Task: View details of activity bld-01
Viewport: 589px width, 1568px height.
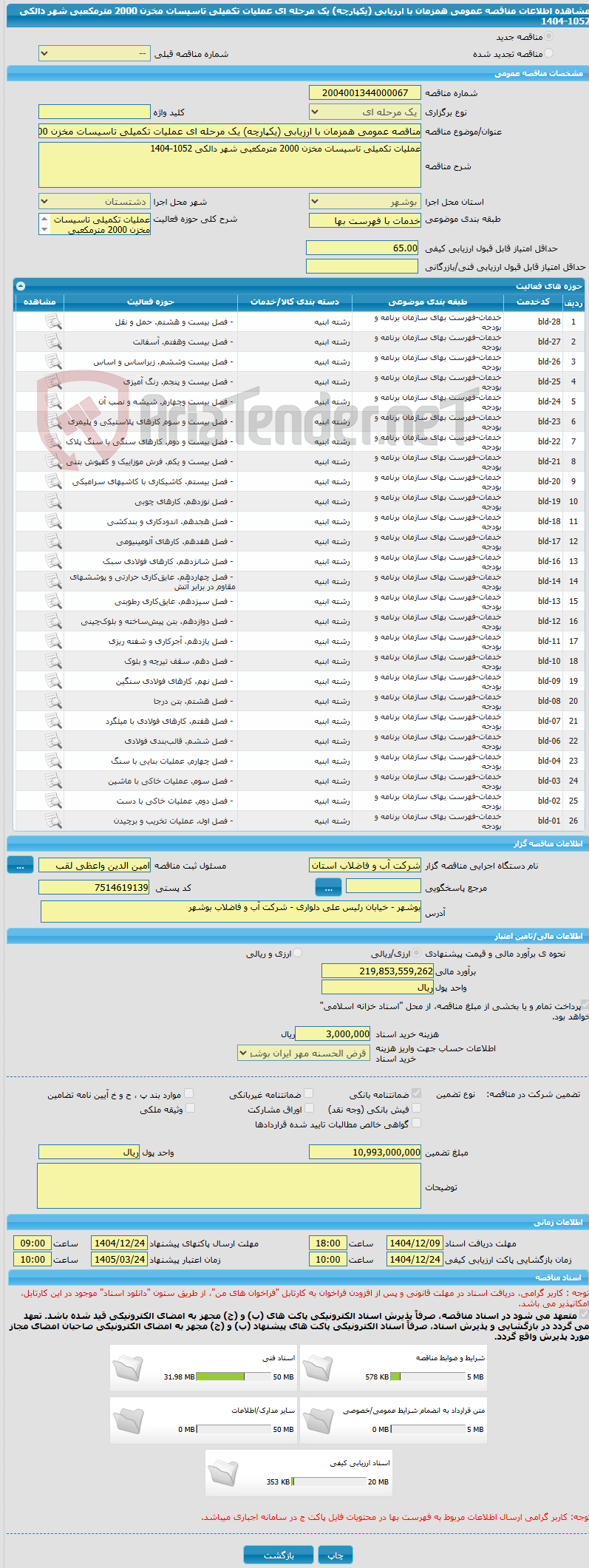Action: (x=53, y=821)
